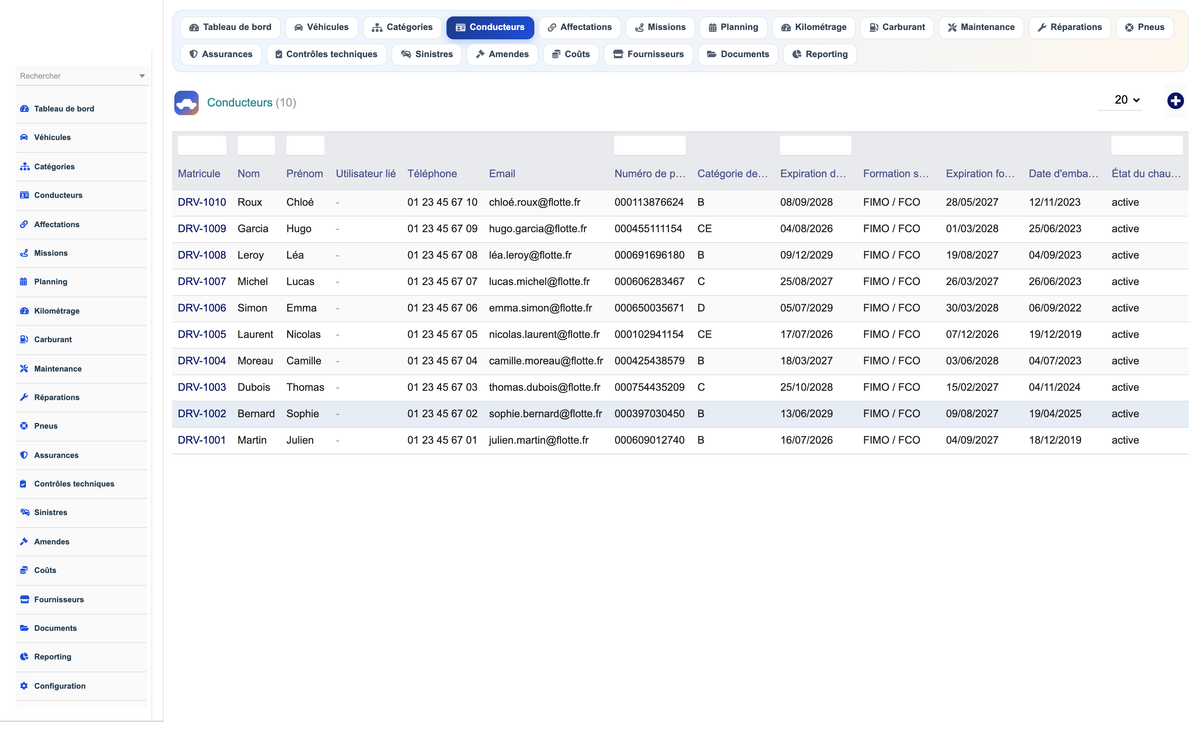Open Configuration in left sidebar
This screenshot has height=743, width=1200.
[81, 686]
